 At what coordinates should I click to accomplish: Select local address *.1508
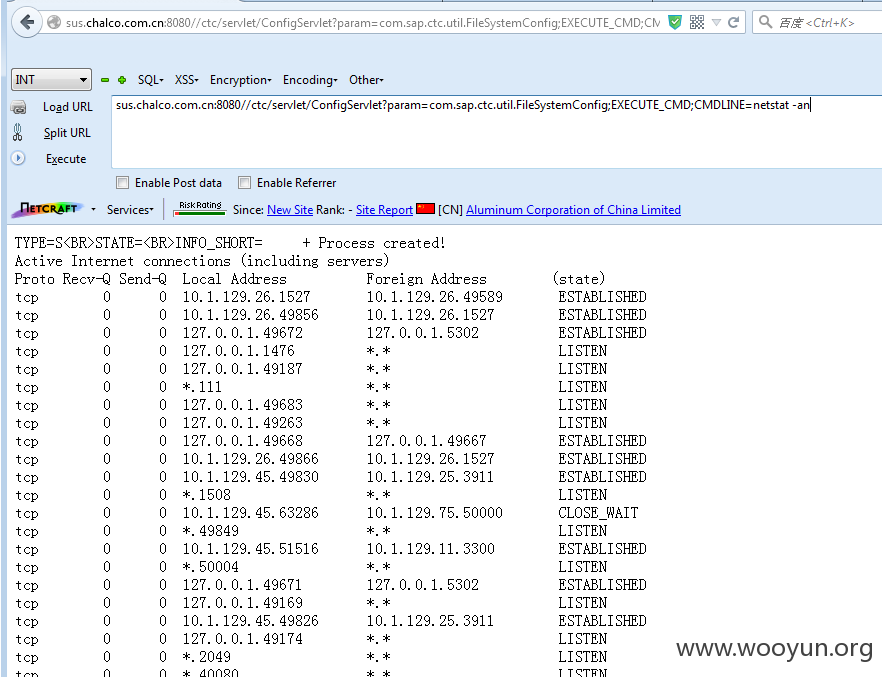[x=206, y=495]
